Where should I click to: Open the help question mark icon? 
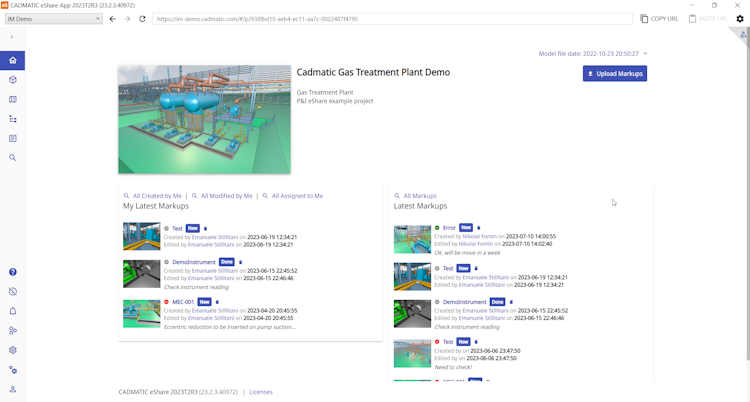pos(12,272)
